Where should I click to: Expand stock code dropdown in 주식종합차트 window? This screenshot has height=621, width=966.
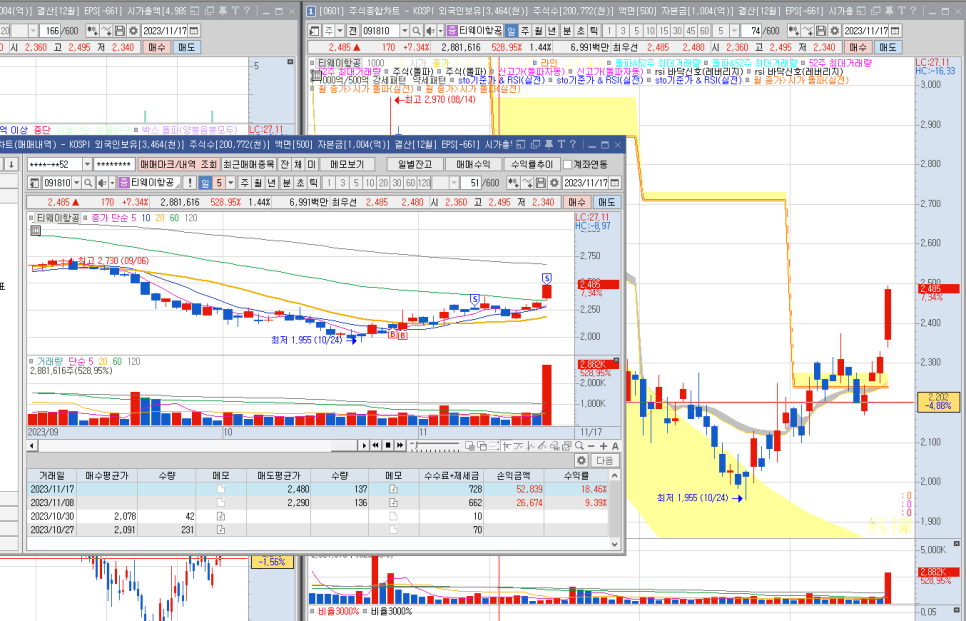(x=405, y=31)
